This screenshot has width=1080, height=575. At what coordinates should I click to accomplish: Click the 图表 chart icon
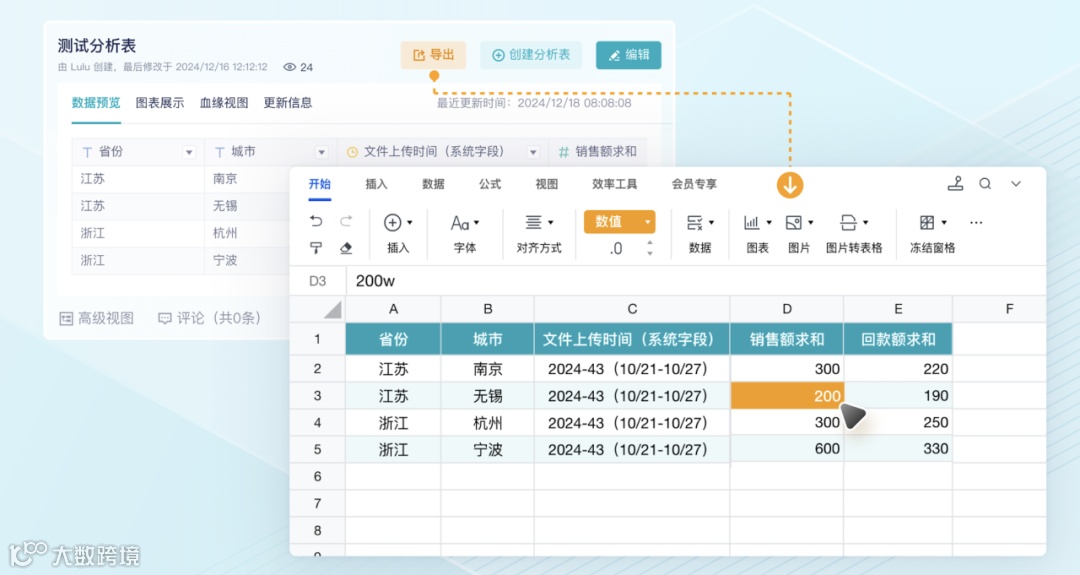click(x=751, y=222)
